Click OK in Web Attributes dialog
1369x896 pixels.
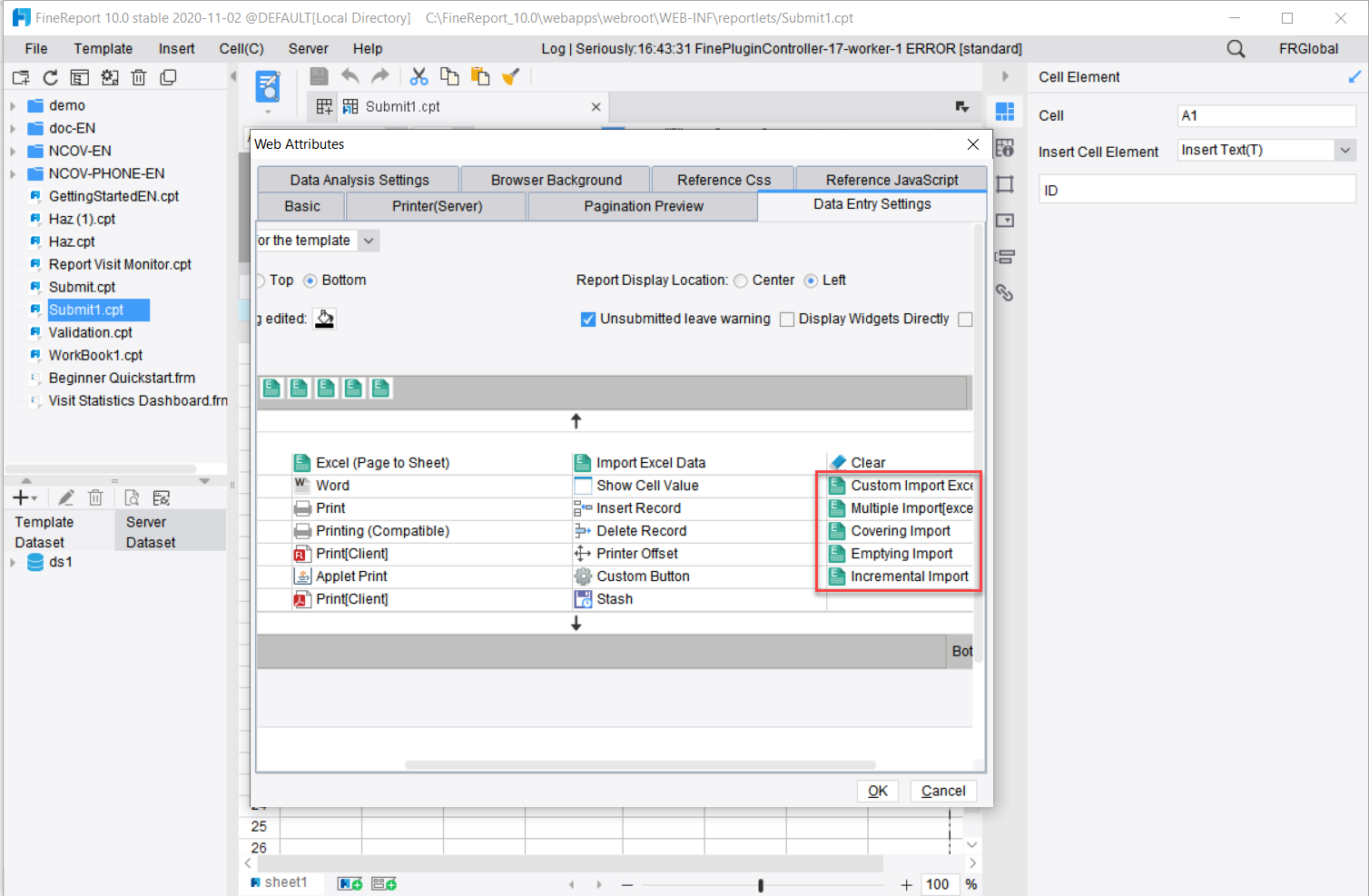pyautogui.click(x=878, y=791)
